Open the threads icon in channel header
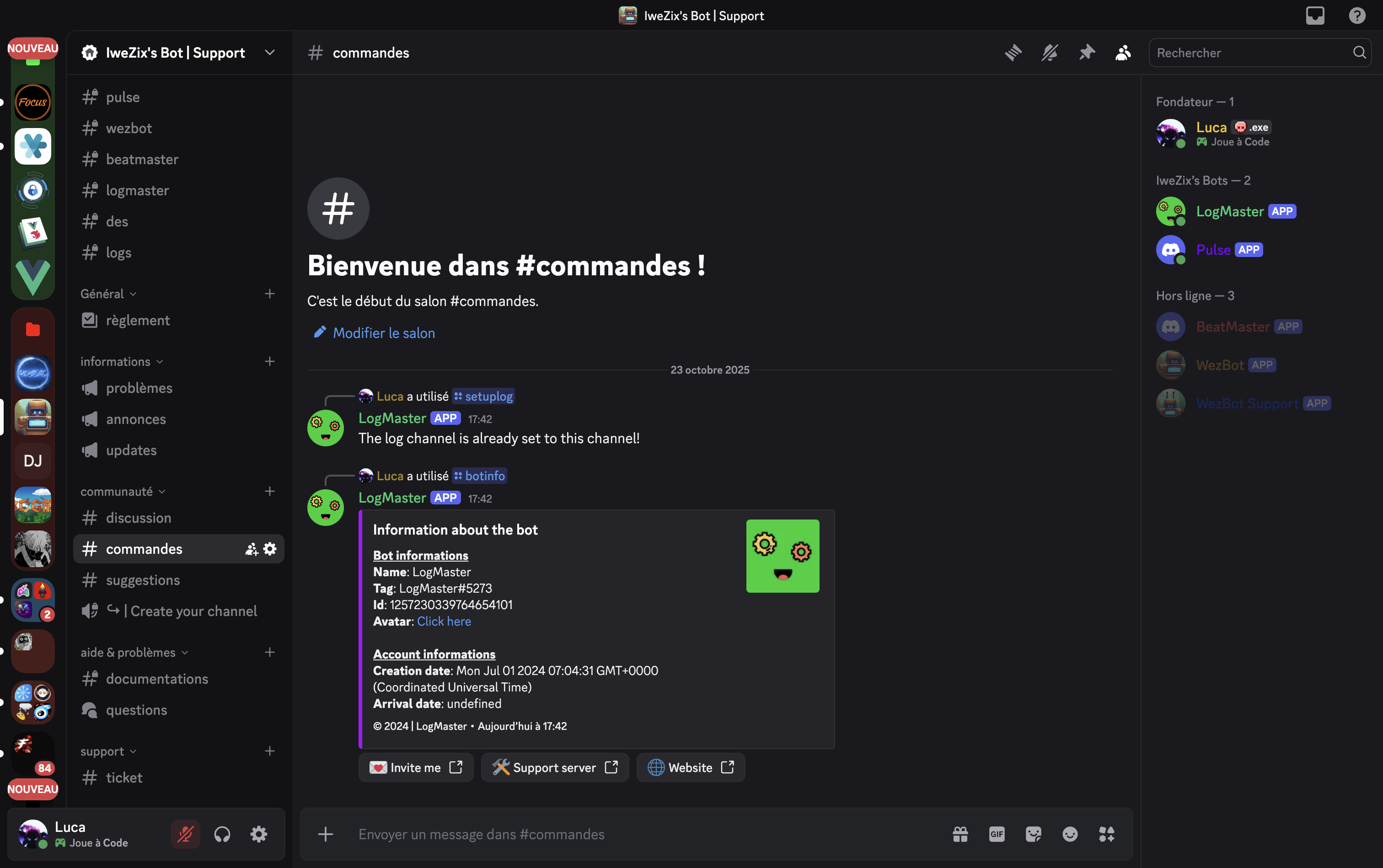This screenshot has height=868, width=1383. coord(1013,53)
